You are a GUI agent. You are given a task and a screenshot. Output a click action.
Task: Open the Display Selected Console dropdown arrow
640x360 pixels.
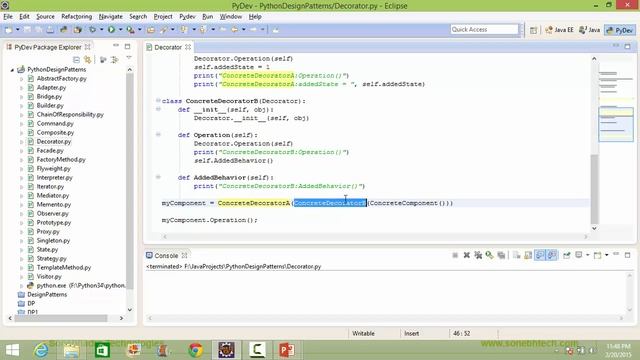tap(587, 255)
